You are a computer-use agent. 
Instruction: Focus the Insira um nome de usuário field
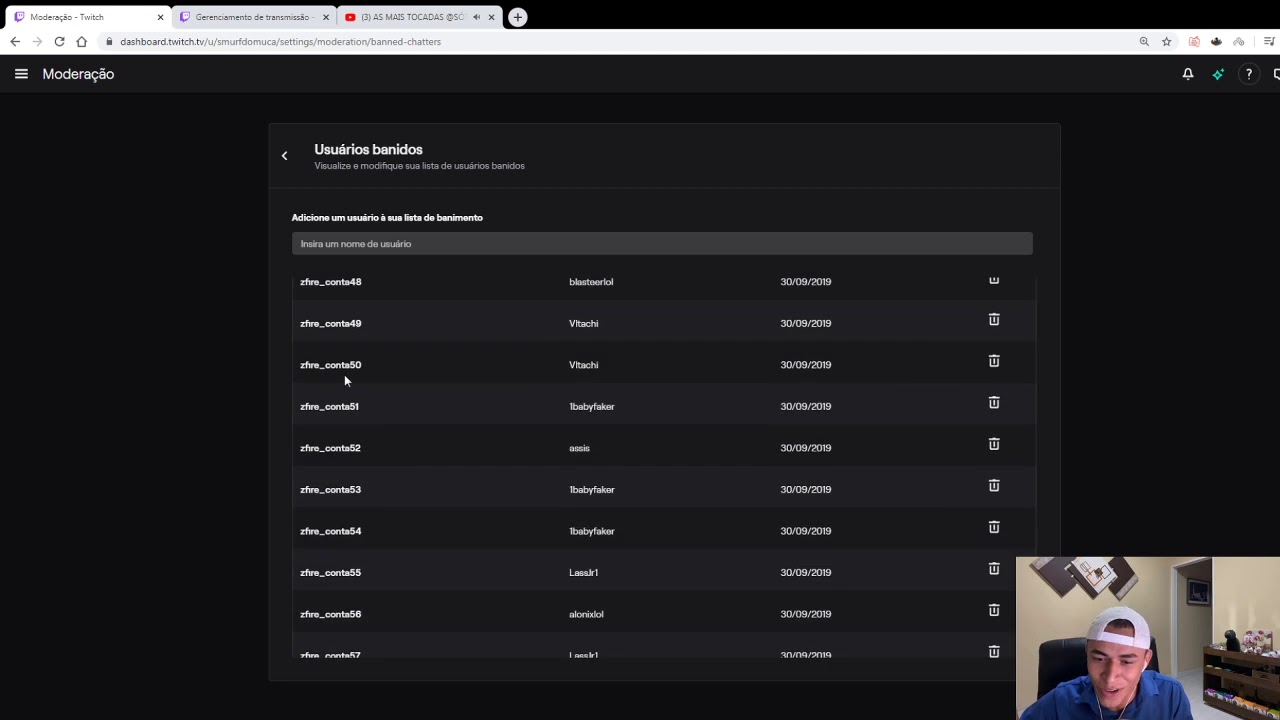pyautogui.click(x=662, y=244)
